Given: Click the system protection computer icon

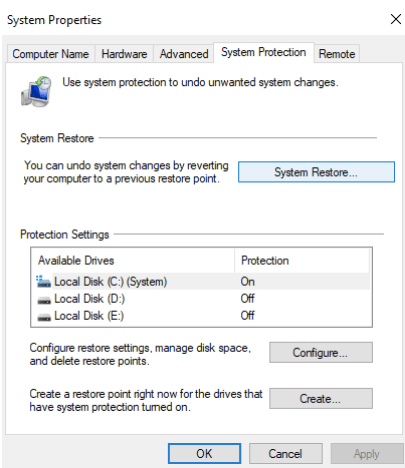Looking at the screenshot, I should pos(37,91).
